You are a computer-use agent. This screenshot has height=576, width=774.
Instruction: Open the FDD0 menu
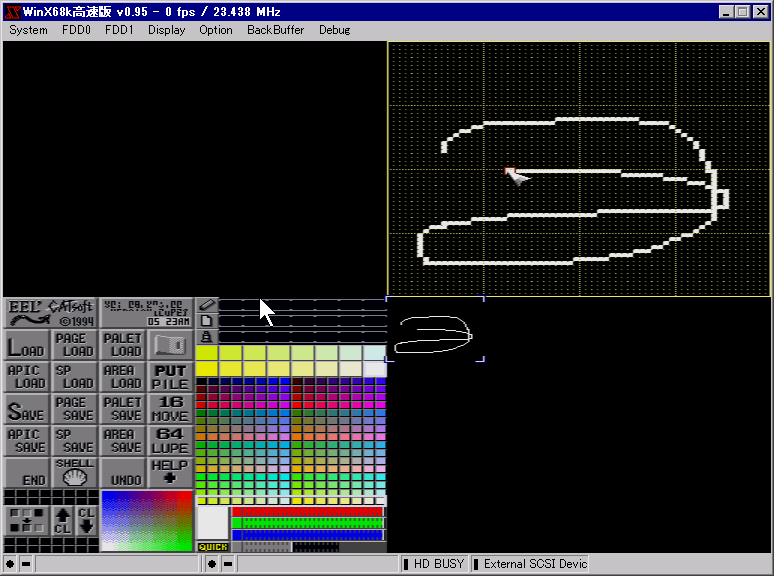tap(76, 30)
